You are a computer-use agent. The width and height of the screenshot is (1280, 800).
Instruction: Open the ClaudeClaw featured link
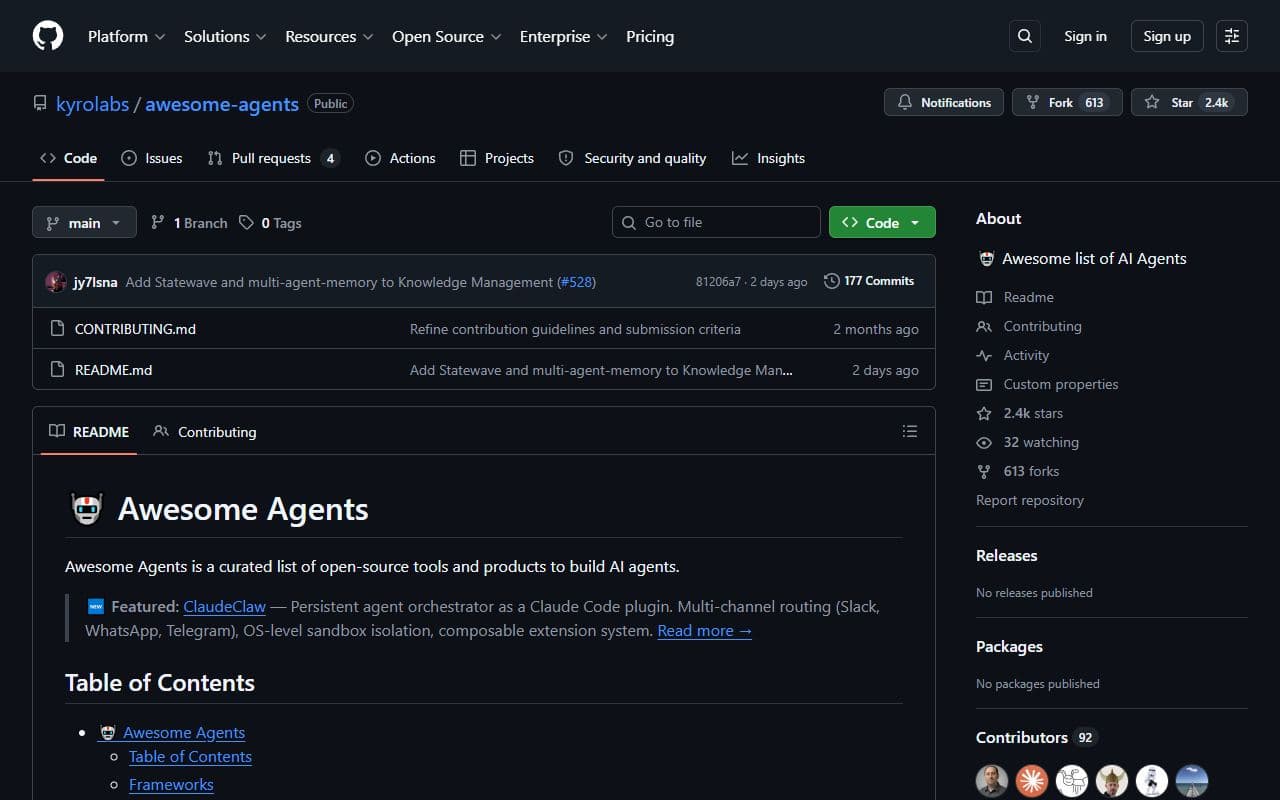(225, 606)
